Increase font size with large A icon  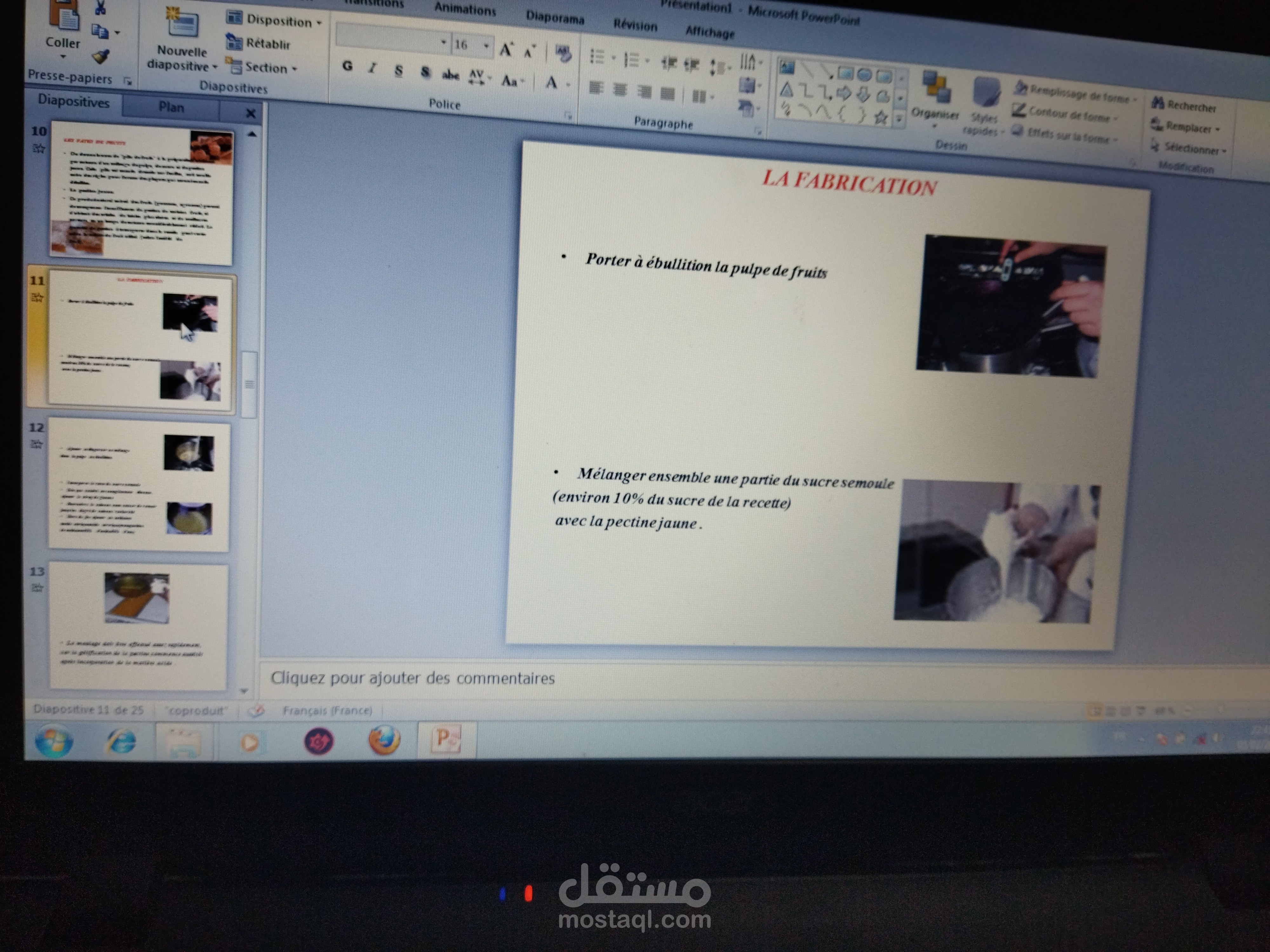pyautogui.click(x=506, y=50)
